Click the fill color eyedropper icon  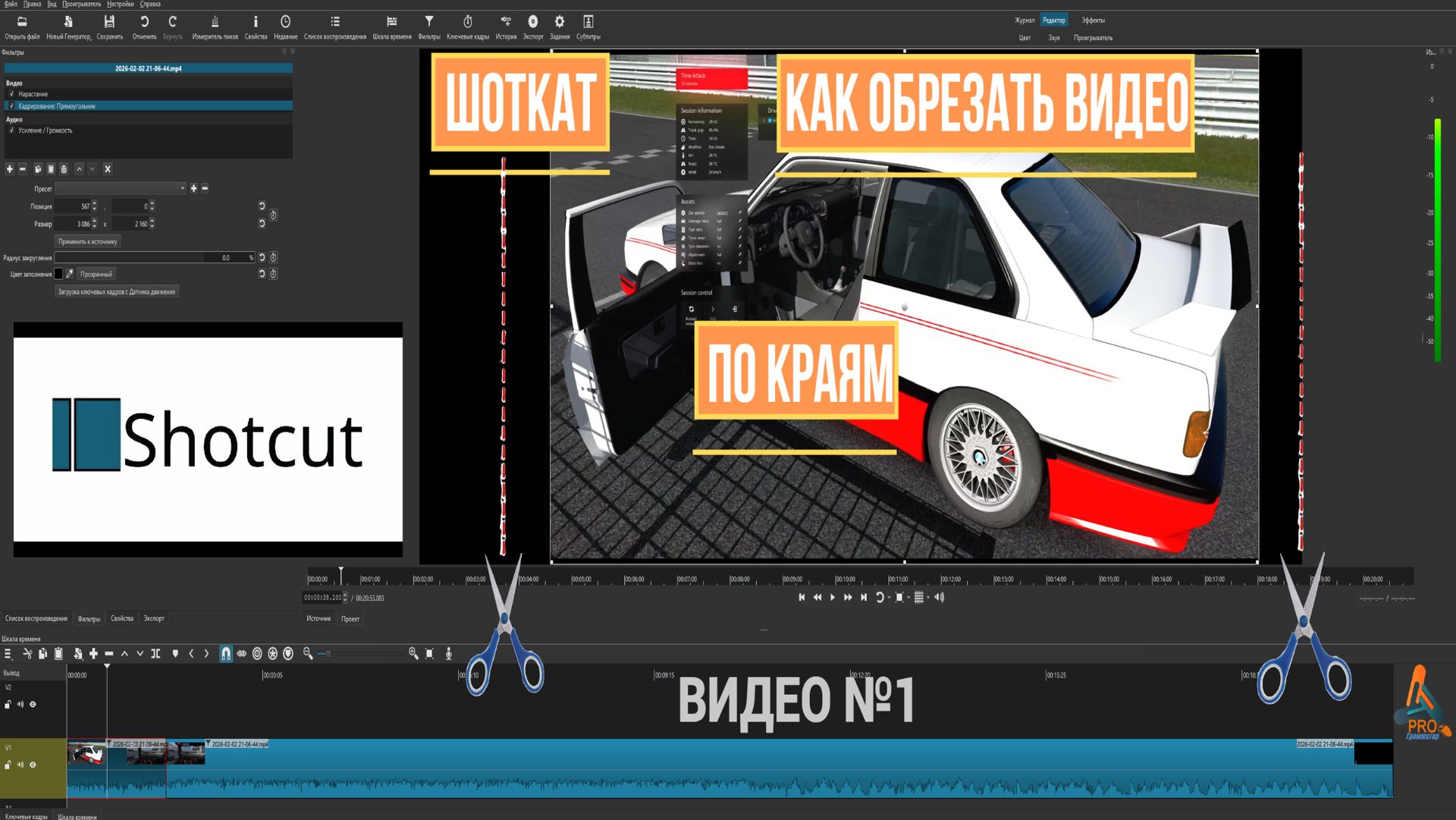coord(70,274)
